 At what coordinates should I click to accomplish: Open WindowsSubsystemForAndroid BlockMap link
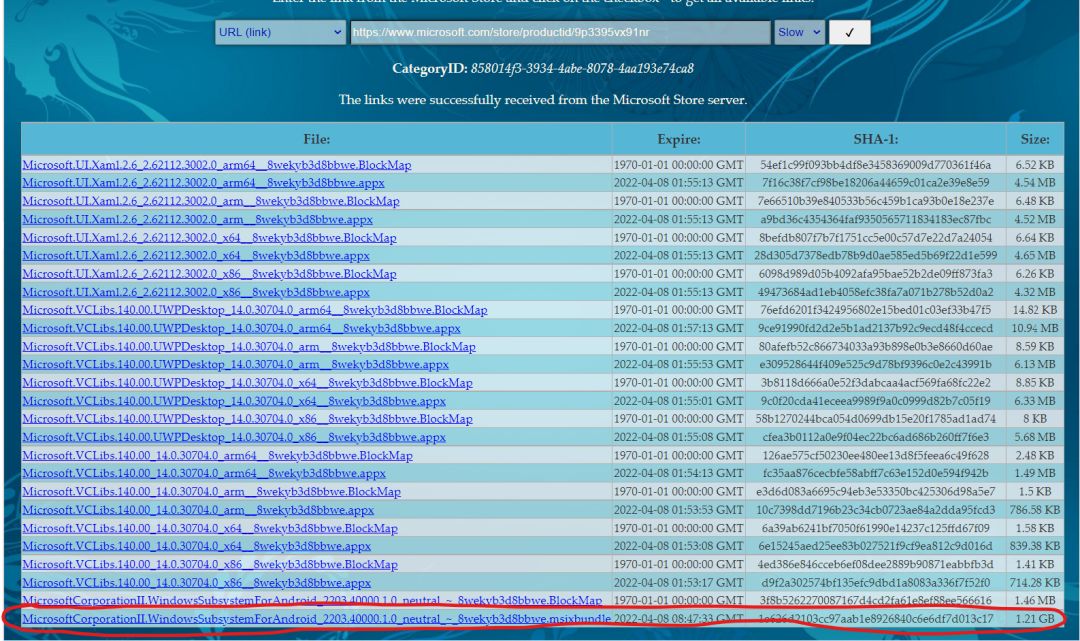312,600
